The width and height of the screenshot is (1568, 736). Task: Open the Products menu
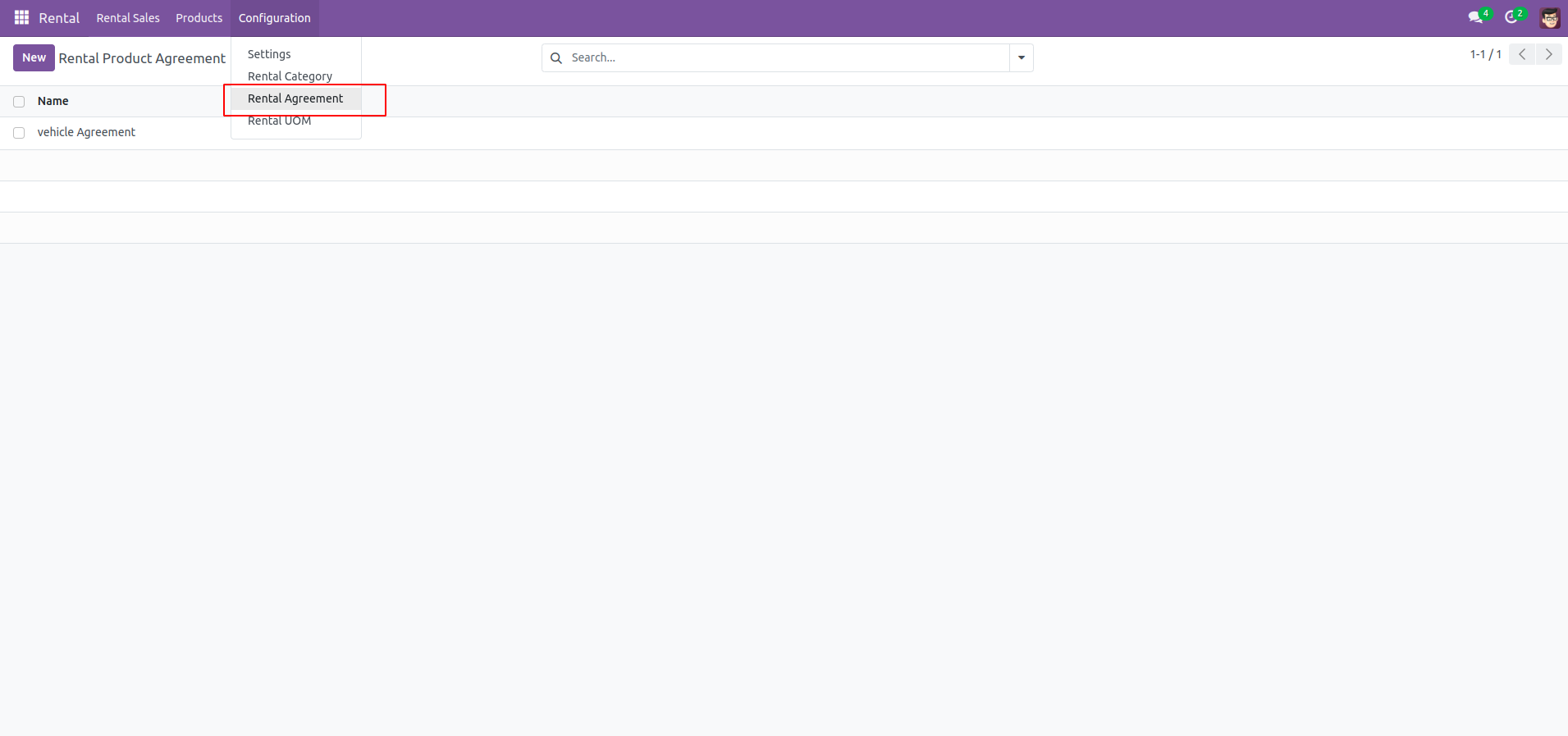click(199, 18)
